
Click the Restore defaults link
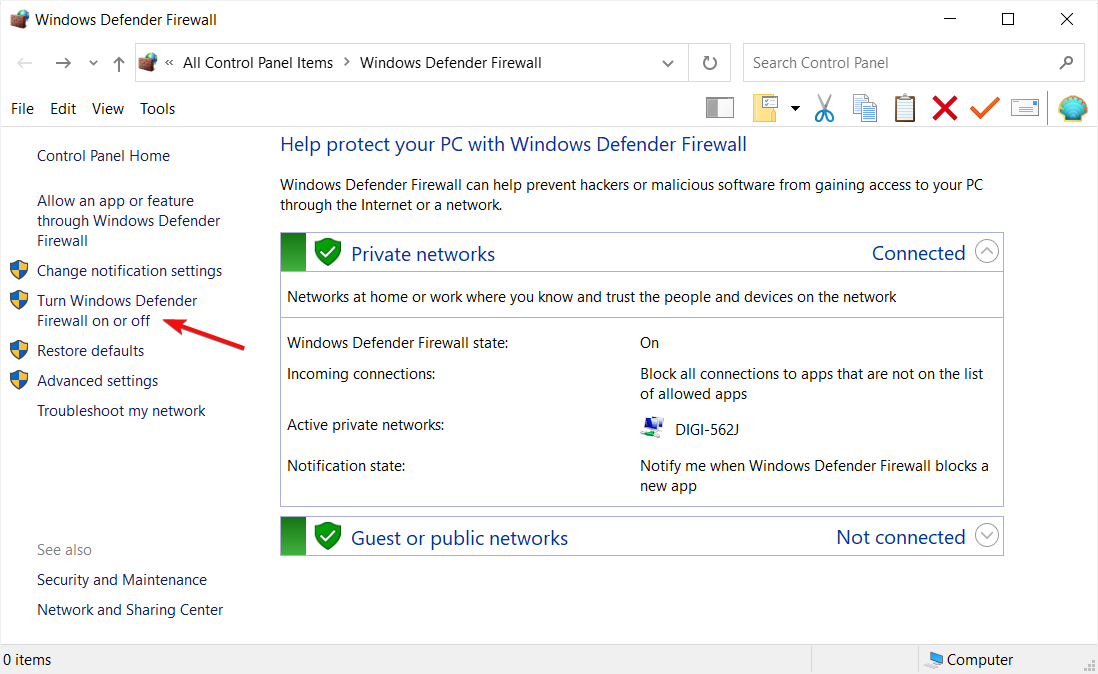pos(90,351)
